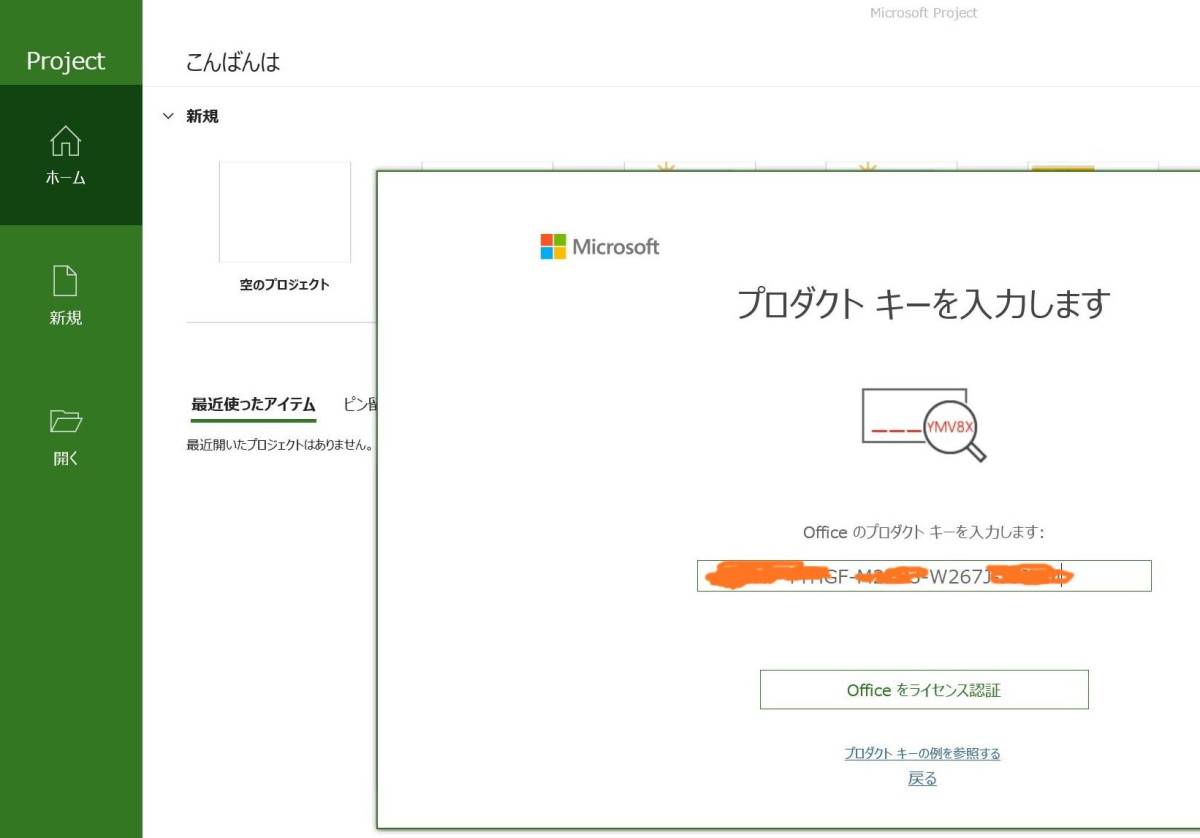Image resolution: width=1200 pixels, height=838 pixels.
Task: Select the 空のプロジェクト blank project thumbnail
Action: click(x=285, y=212)
